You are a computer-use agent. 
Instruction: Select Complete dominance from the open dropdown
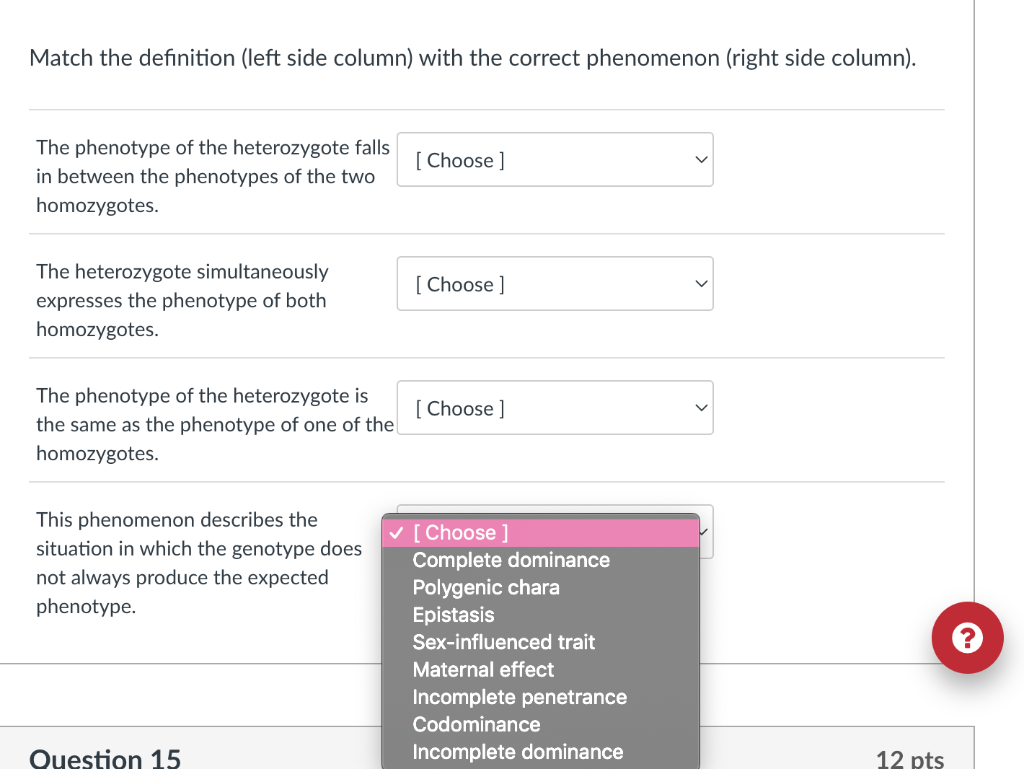pos(511,560)
